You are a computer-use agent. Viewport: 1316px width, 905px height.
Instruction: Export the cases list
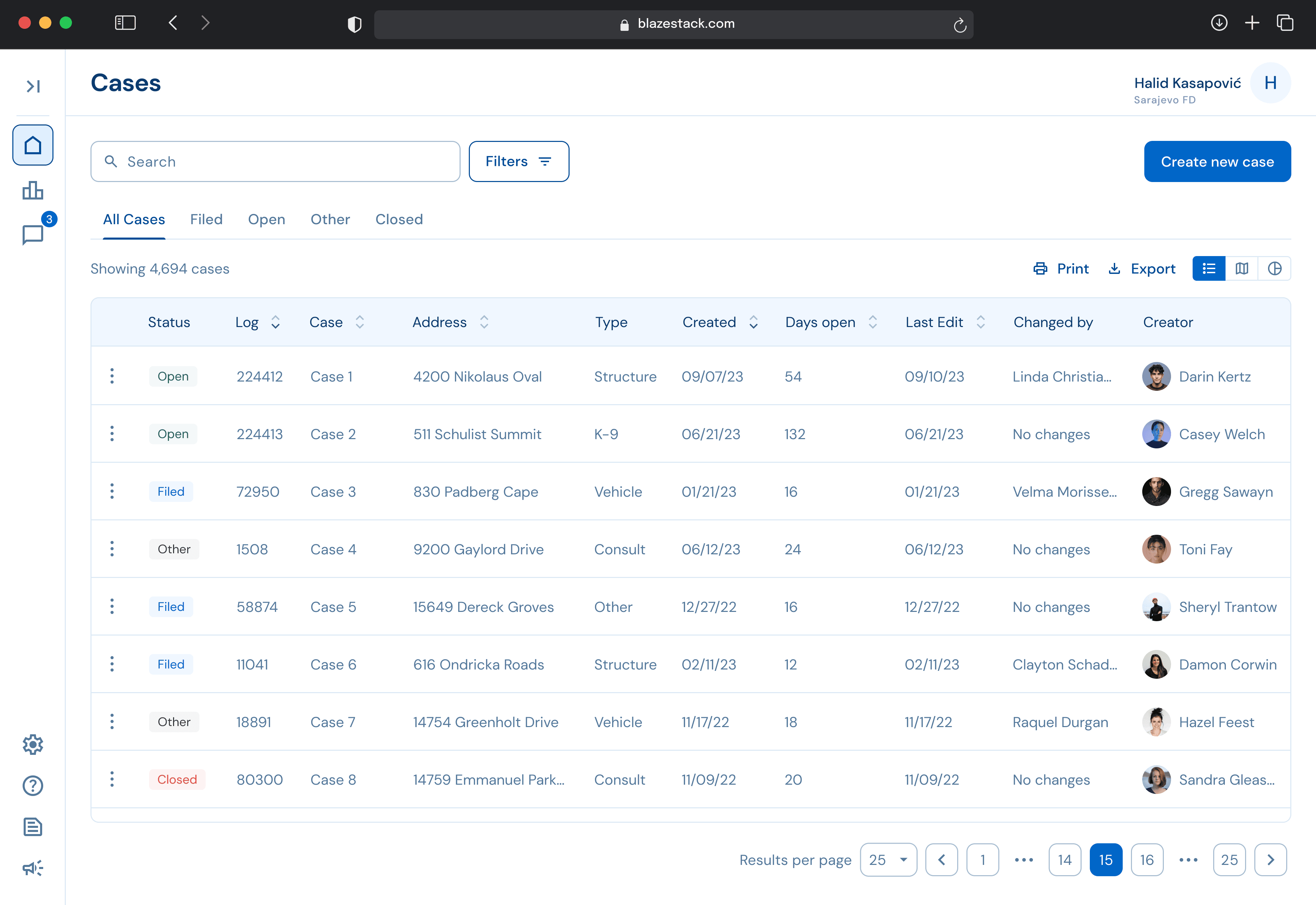click(1142, 269)
